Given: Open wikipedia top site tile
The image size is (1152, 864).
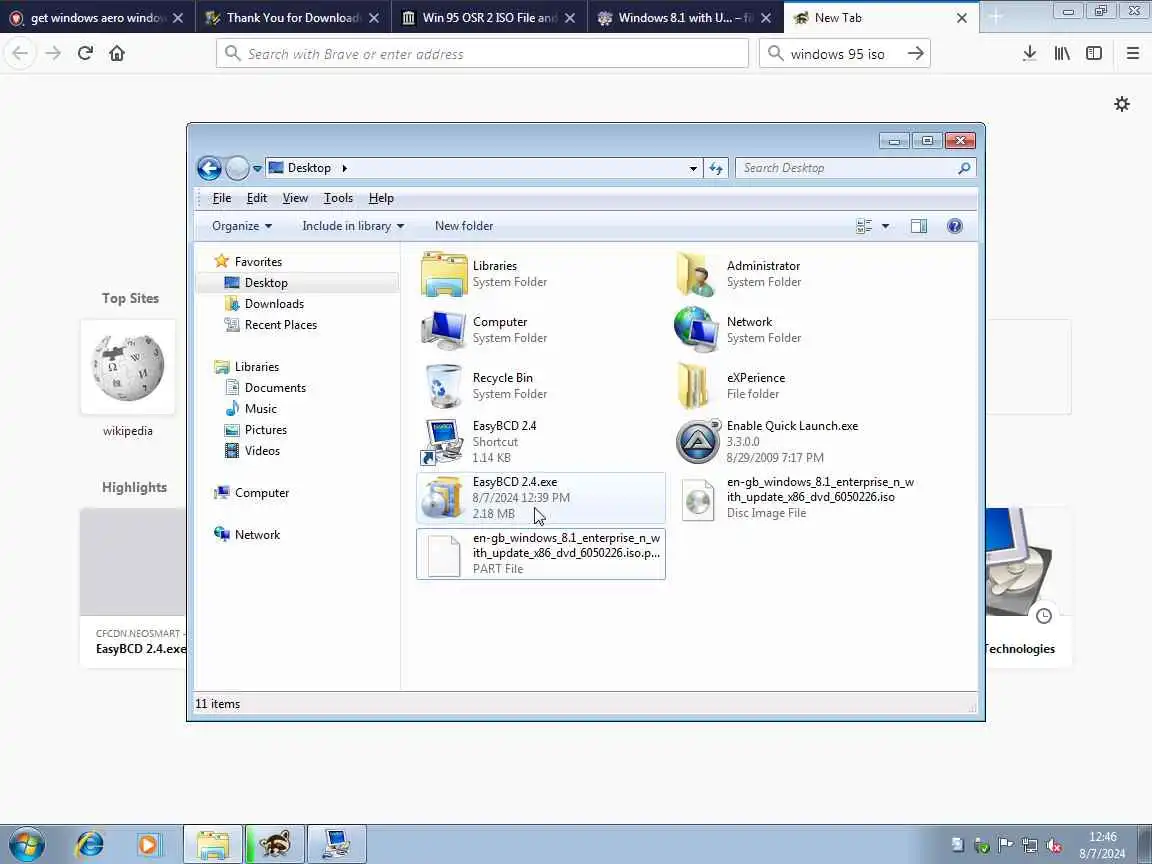Looking at the screenshot, I should pyautogui.click(x=128, y=367).
